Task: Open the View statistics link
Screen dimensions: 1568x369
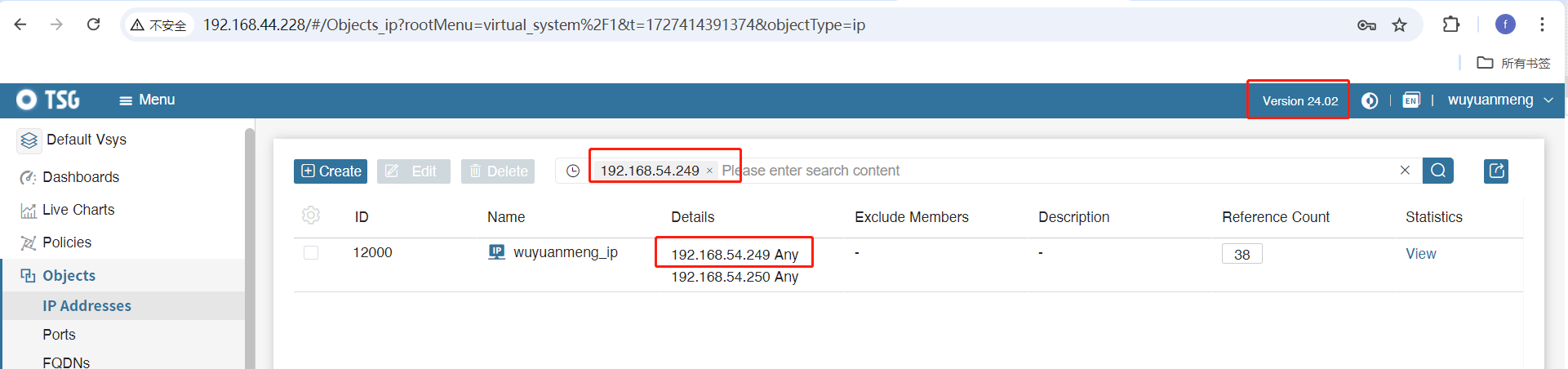Action: tap(1420, 254)
